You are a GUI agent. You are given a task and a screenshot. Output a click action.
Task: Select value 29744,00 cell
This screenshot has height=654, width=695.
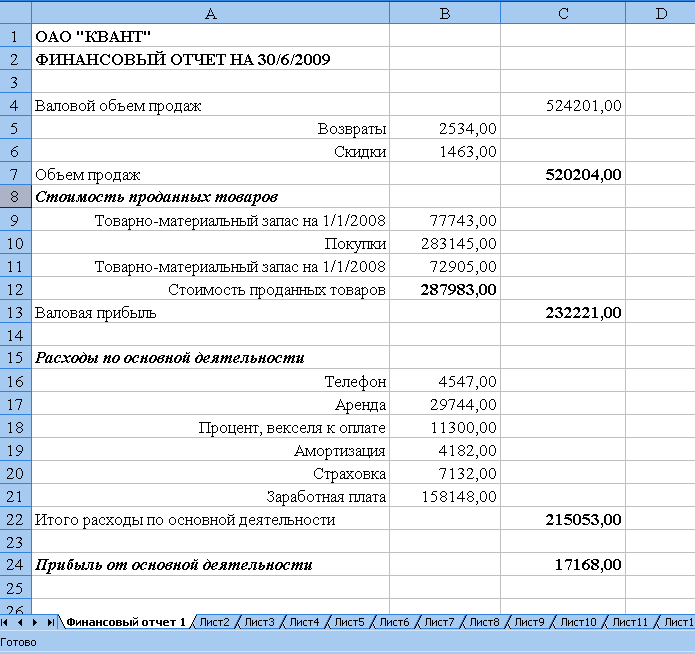pos(445,404)
